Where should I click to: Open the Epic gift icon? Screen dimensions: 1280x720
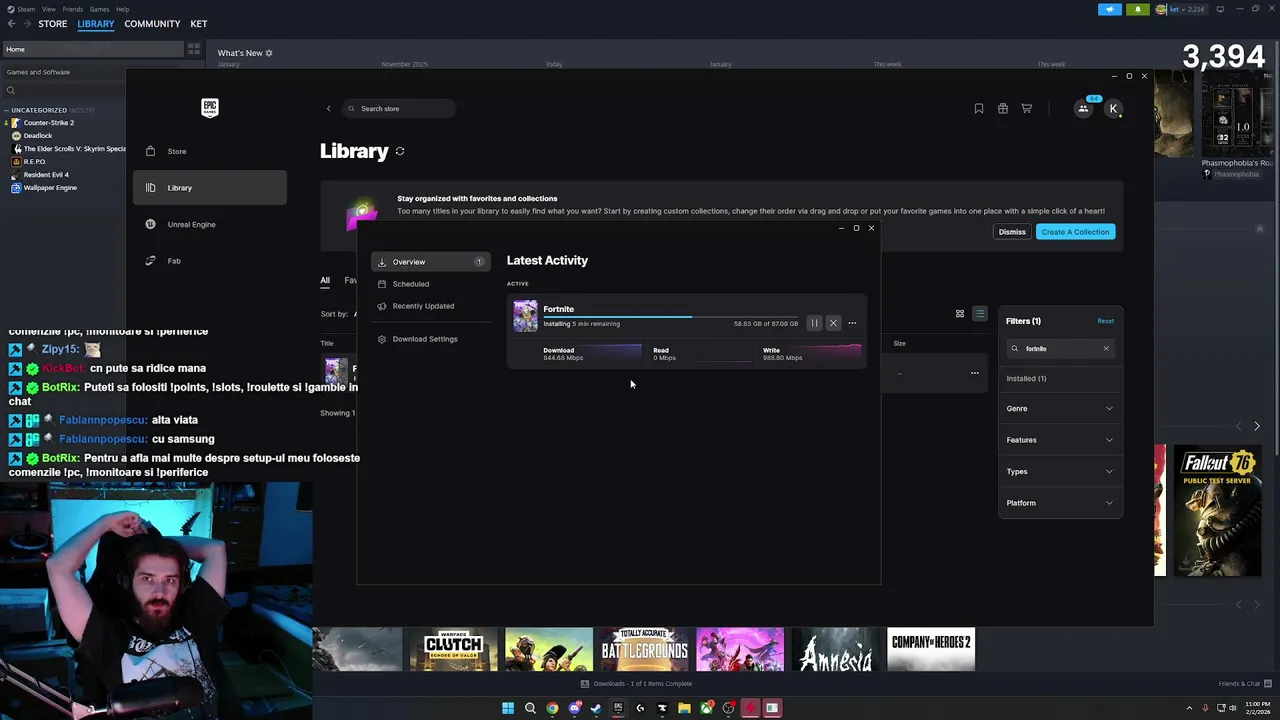(1003, 108)
